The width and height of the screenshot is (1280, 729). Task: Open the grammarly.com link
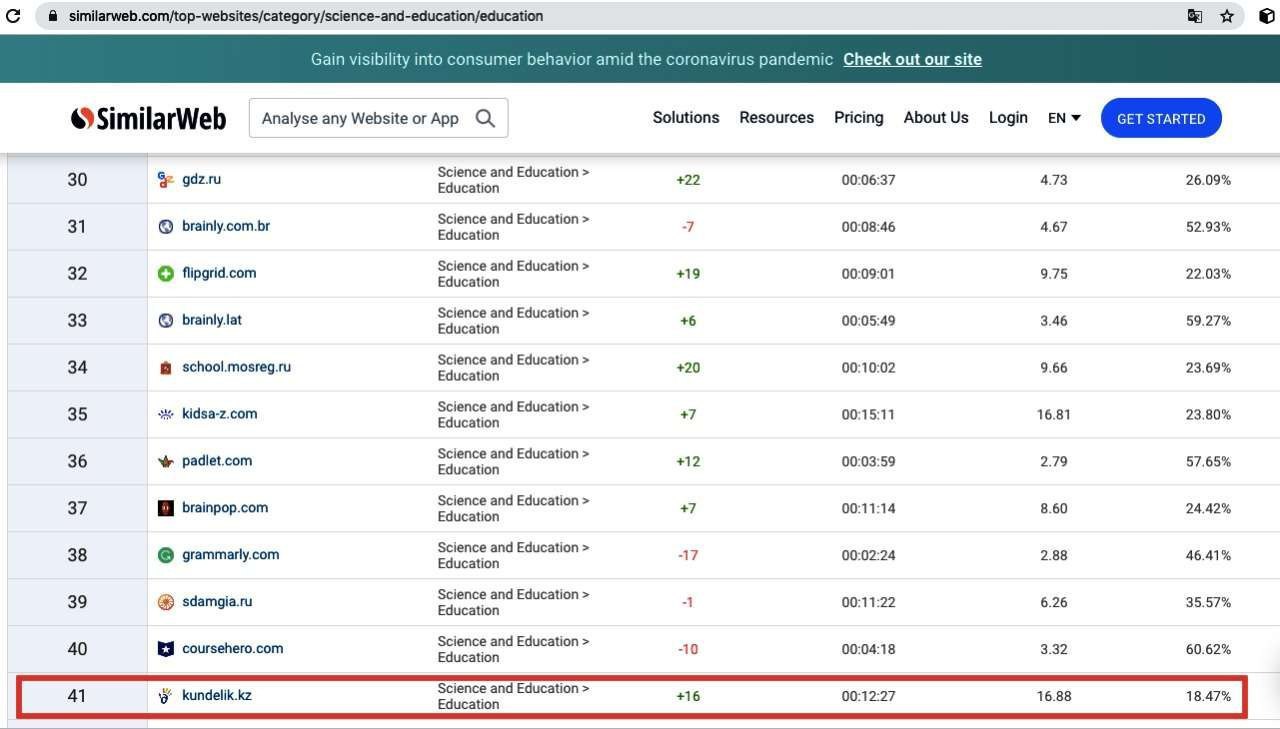tap(231, 555)
